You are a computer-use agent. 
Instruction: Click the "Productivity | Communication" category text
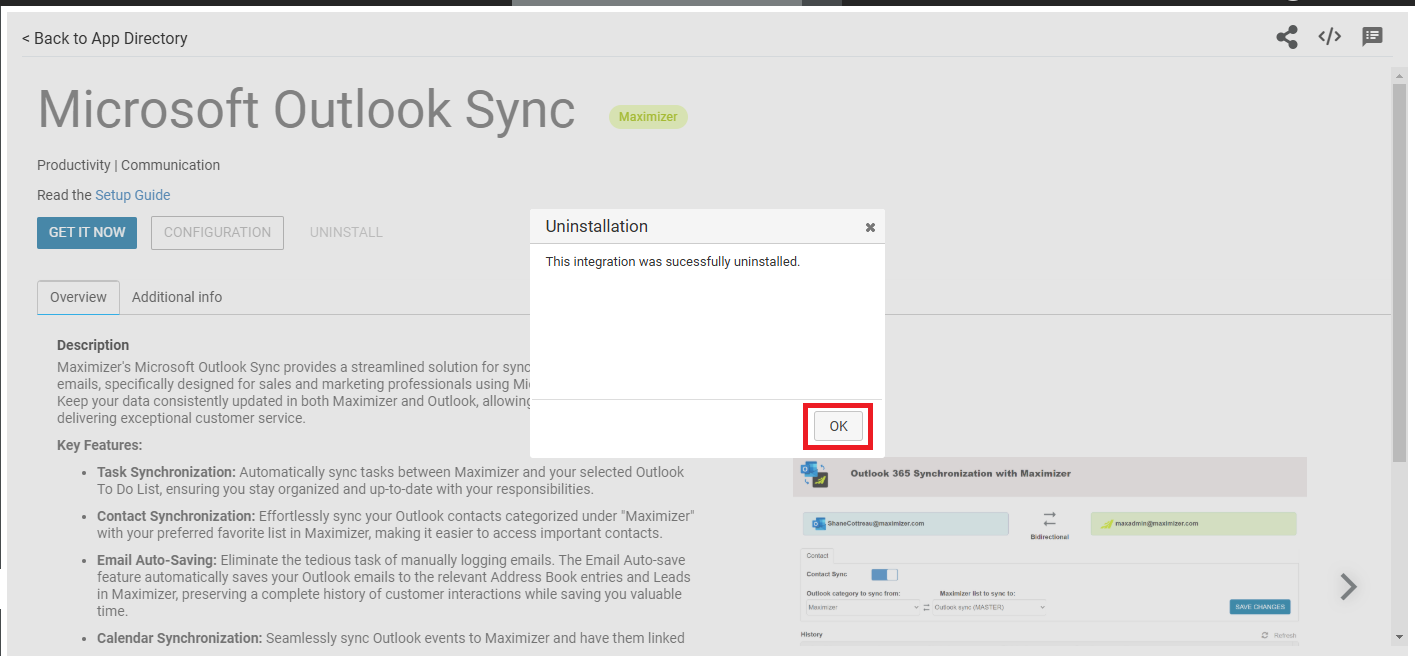128,165
